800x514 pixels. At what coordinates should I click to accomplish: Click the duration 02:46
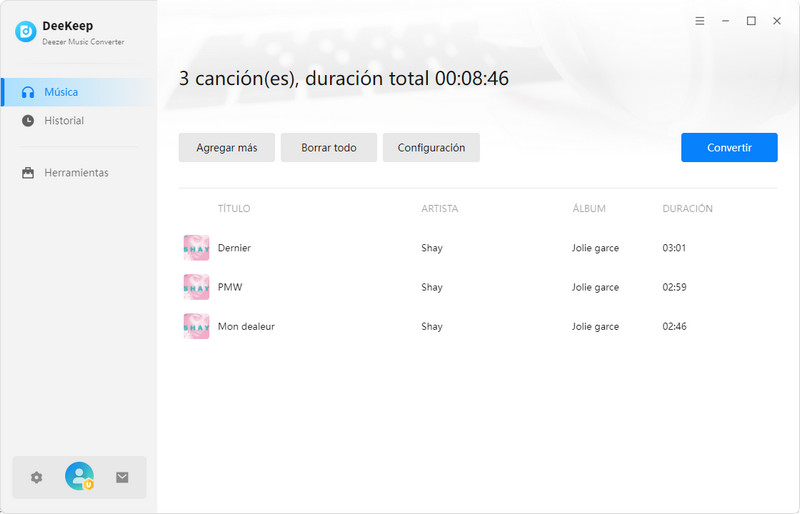point(674,326)
